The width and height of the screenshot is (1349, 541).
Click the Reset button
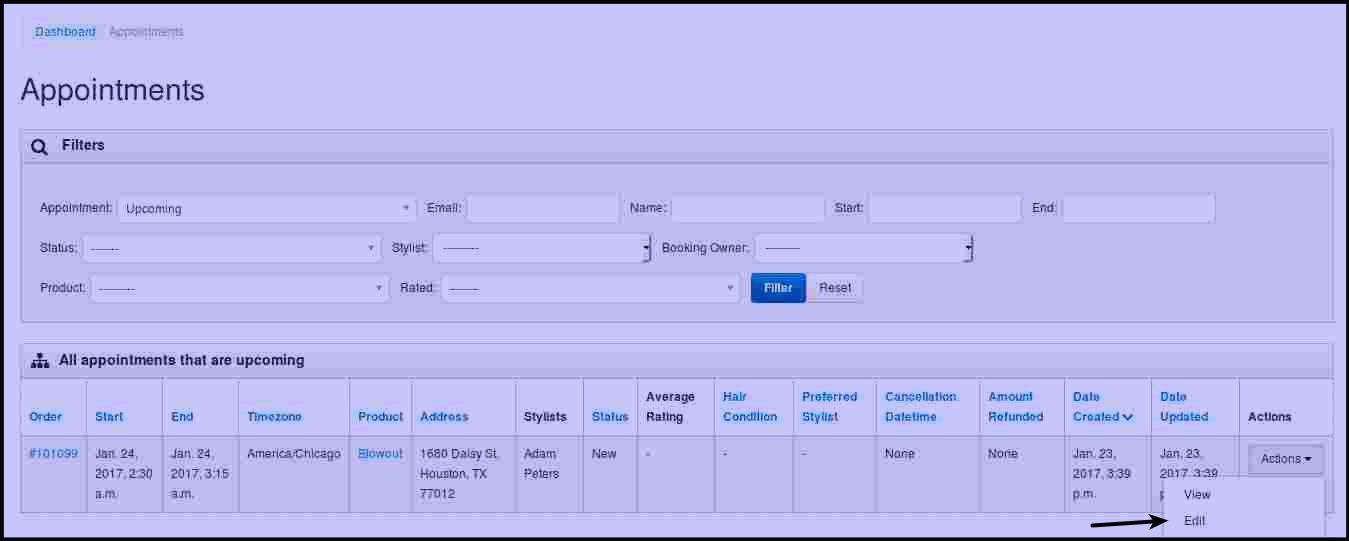[835, 288]
